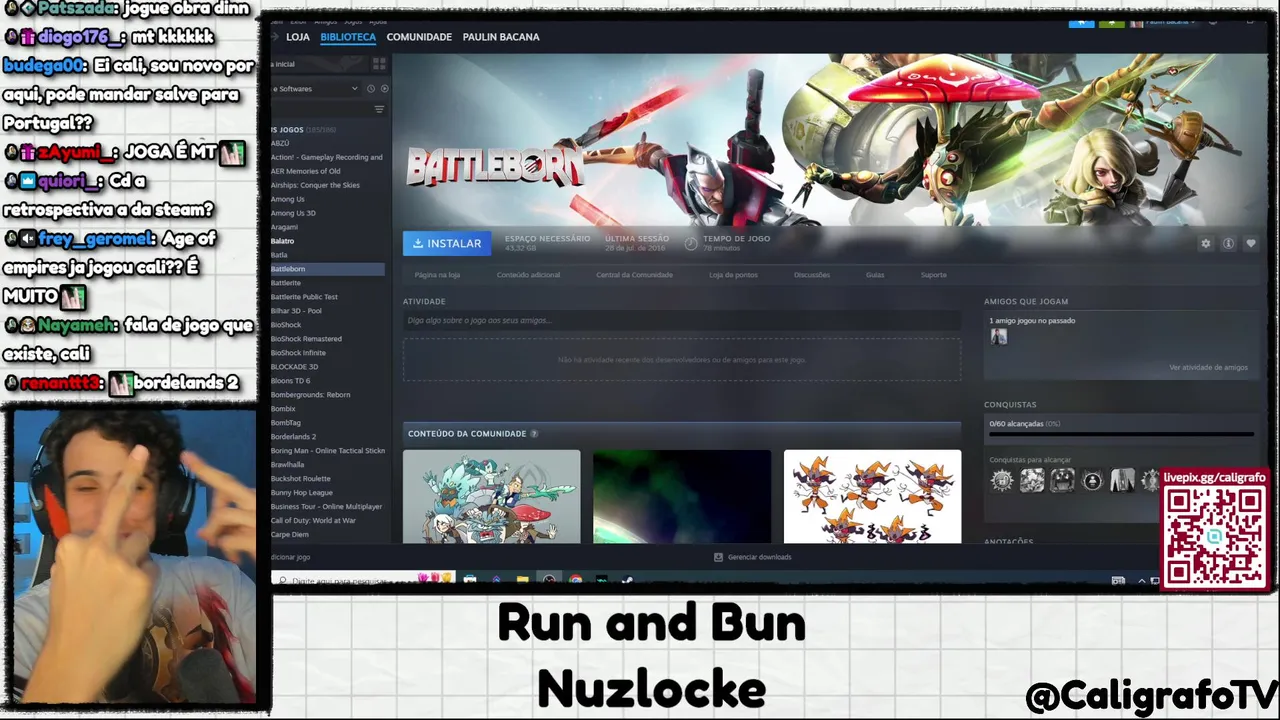Select BioShock Infinite in the games list
The width and height of the screenshot is (1280, 720).
(x=298, y=353)
